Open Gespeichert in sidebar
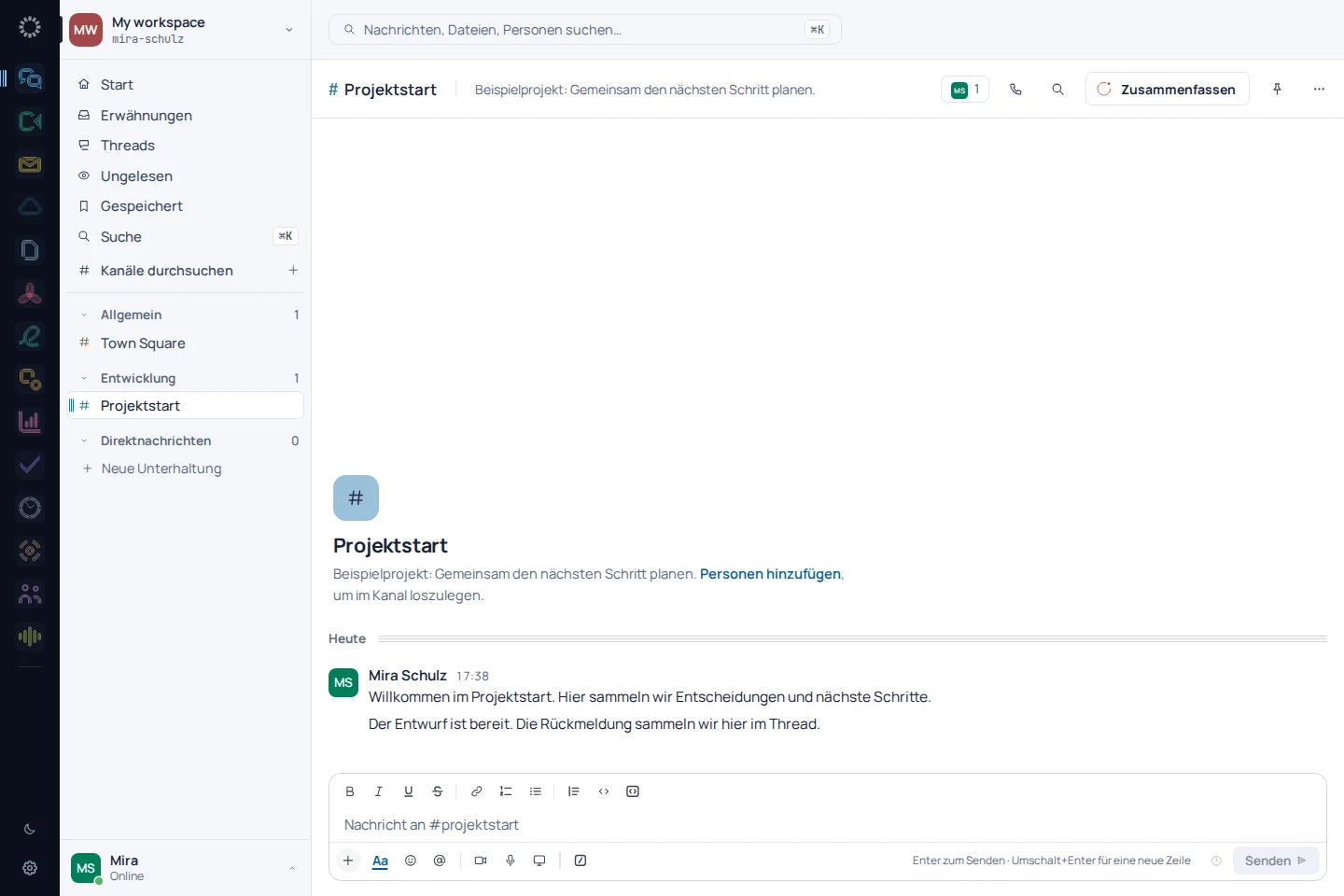This screenshot has width=1344, height=896. coord(187,206)
